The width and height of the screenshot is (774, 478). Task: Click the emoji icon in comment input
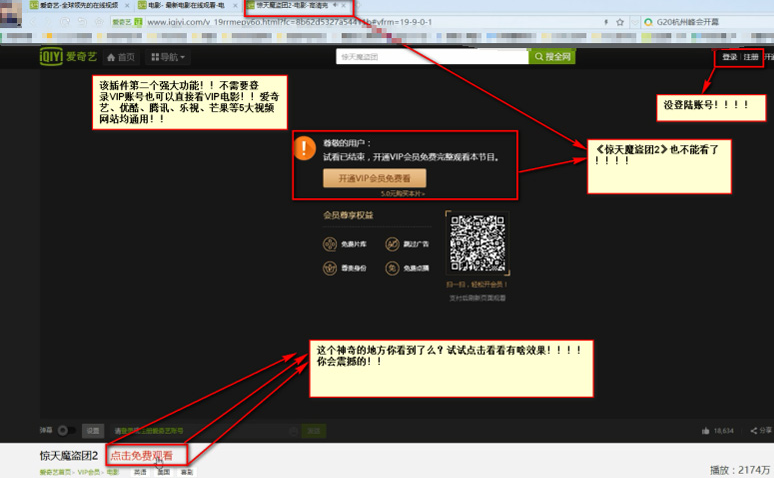pyautogui.click(x=293, y=431)
